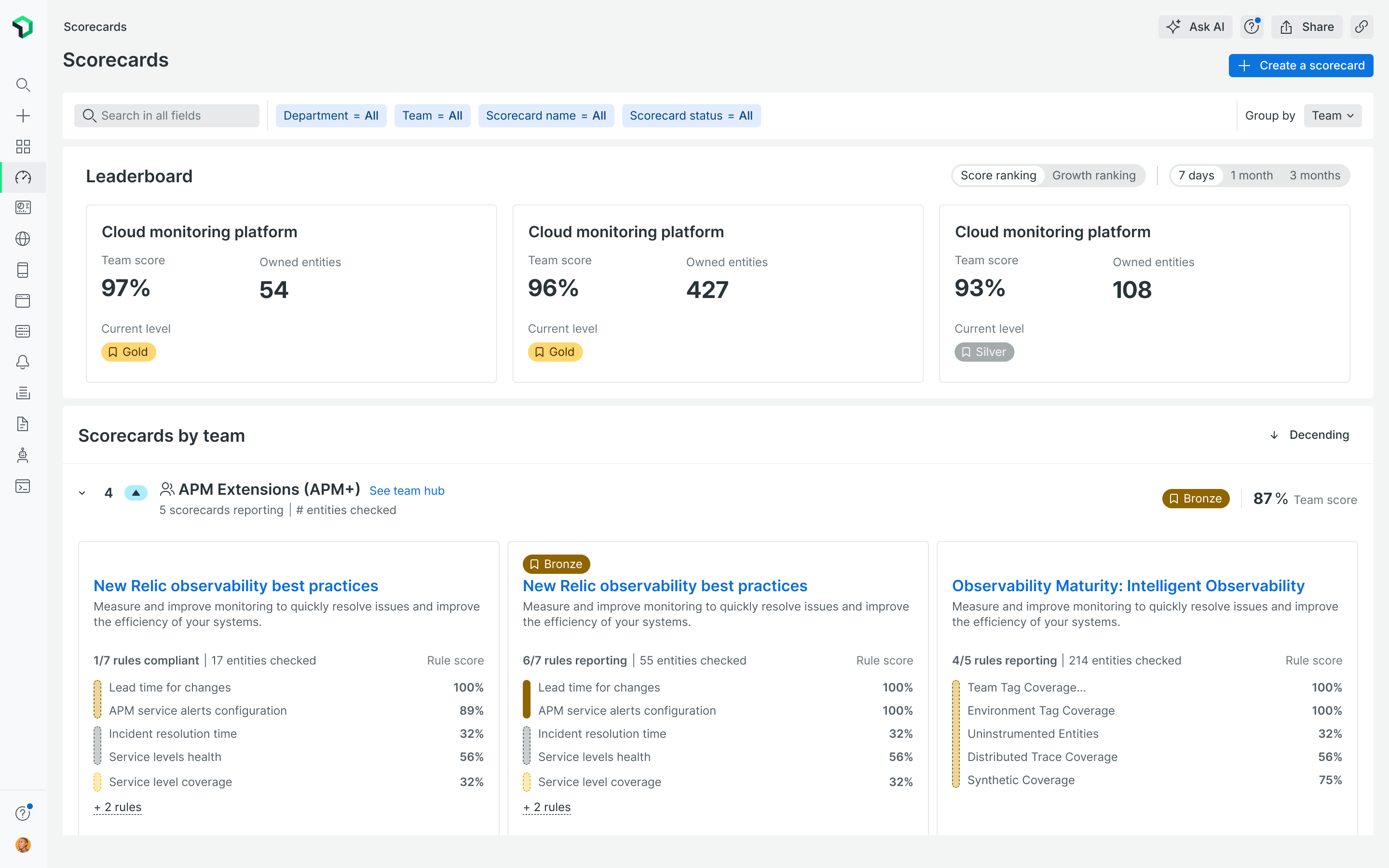The width and height of the screenshot is (1389, 868).
Task: Click the upward trend arrow badge beside rank 4
Action: click(x=136, y=492)
